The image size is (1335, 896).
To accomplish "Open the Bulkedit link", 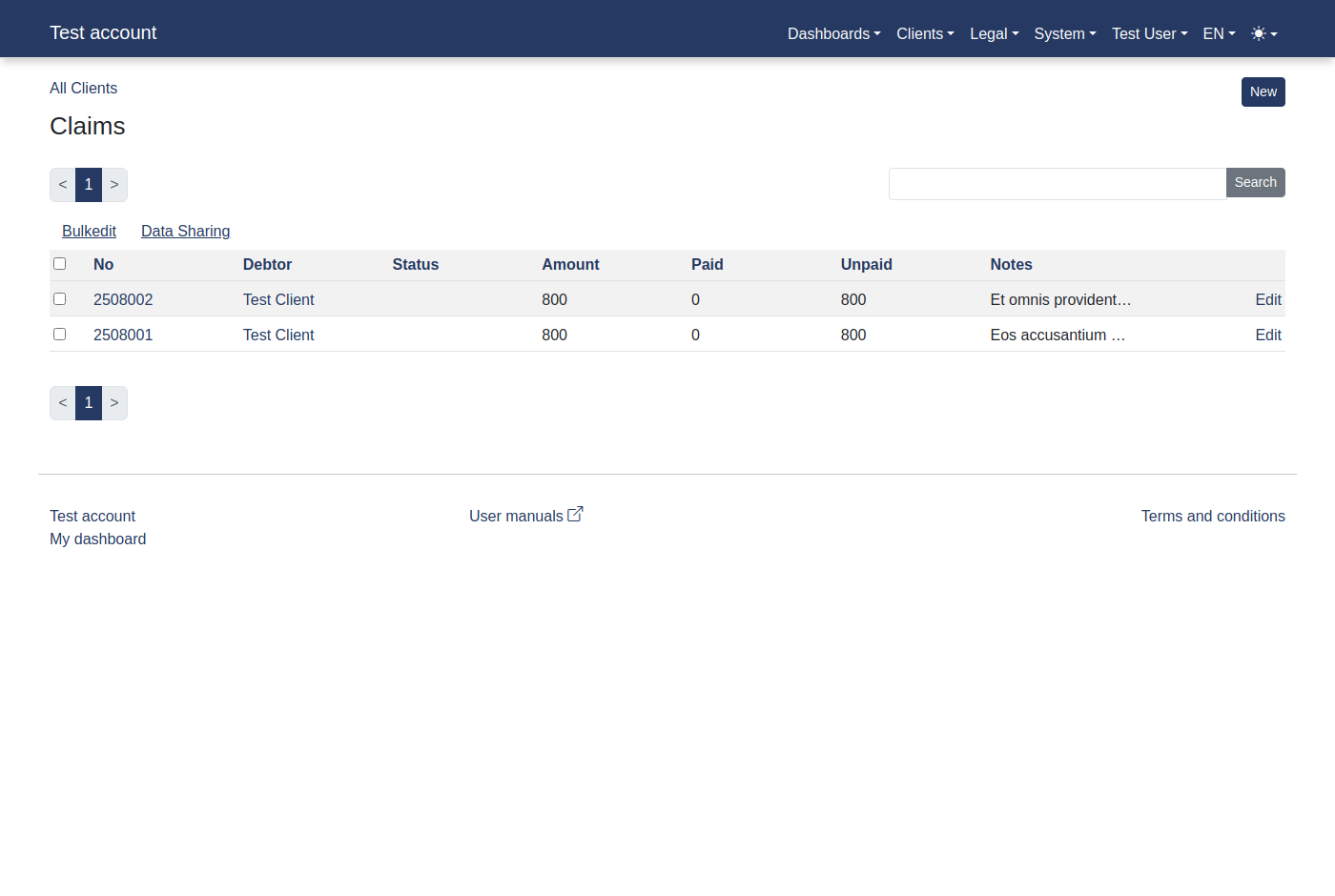I will point(89,231).
